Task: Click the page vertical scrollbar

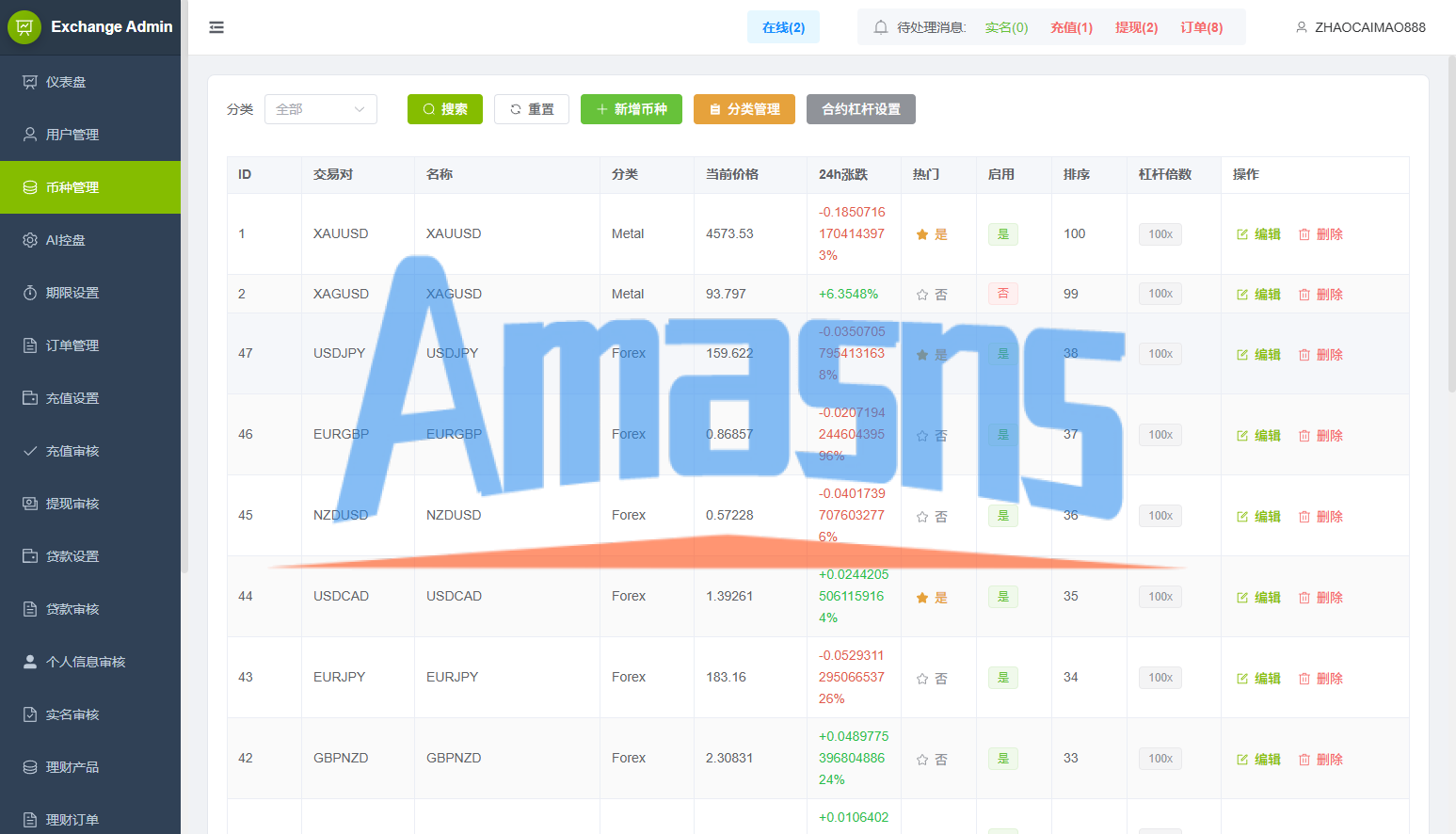Action: click(x=1451, y=226)
